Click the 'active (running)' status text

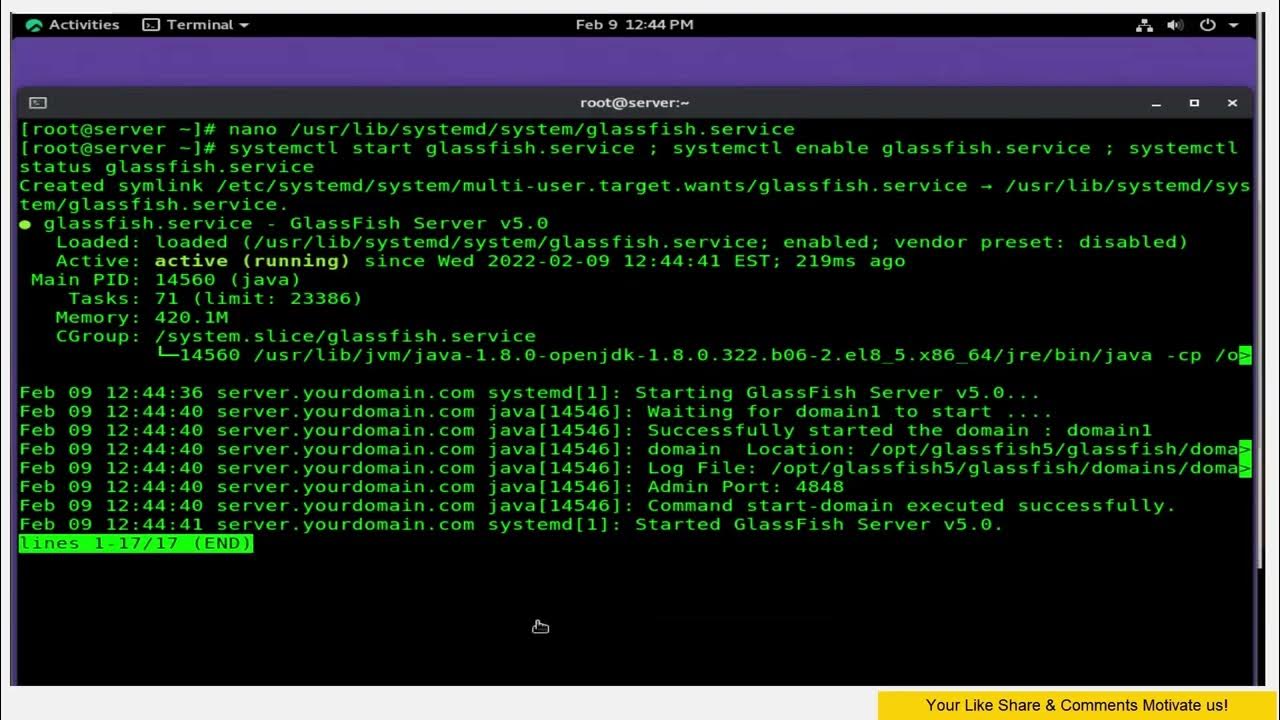(x=252, y=261)
